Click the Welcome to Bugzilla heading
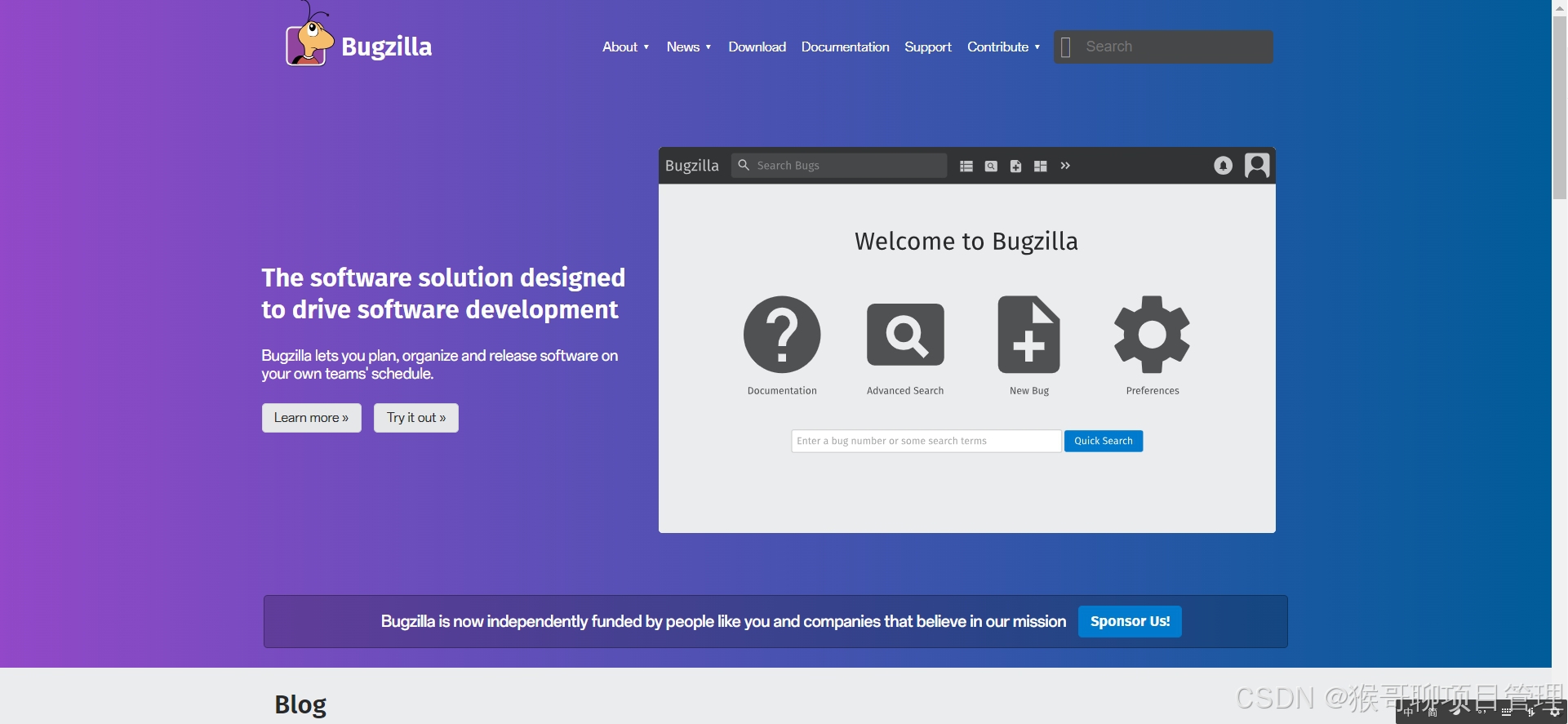1568x724 pixels. [x=966, y=242]
